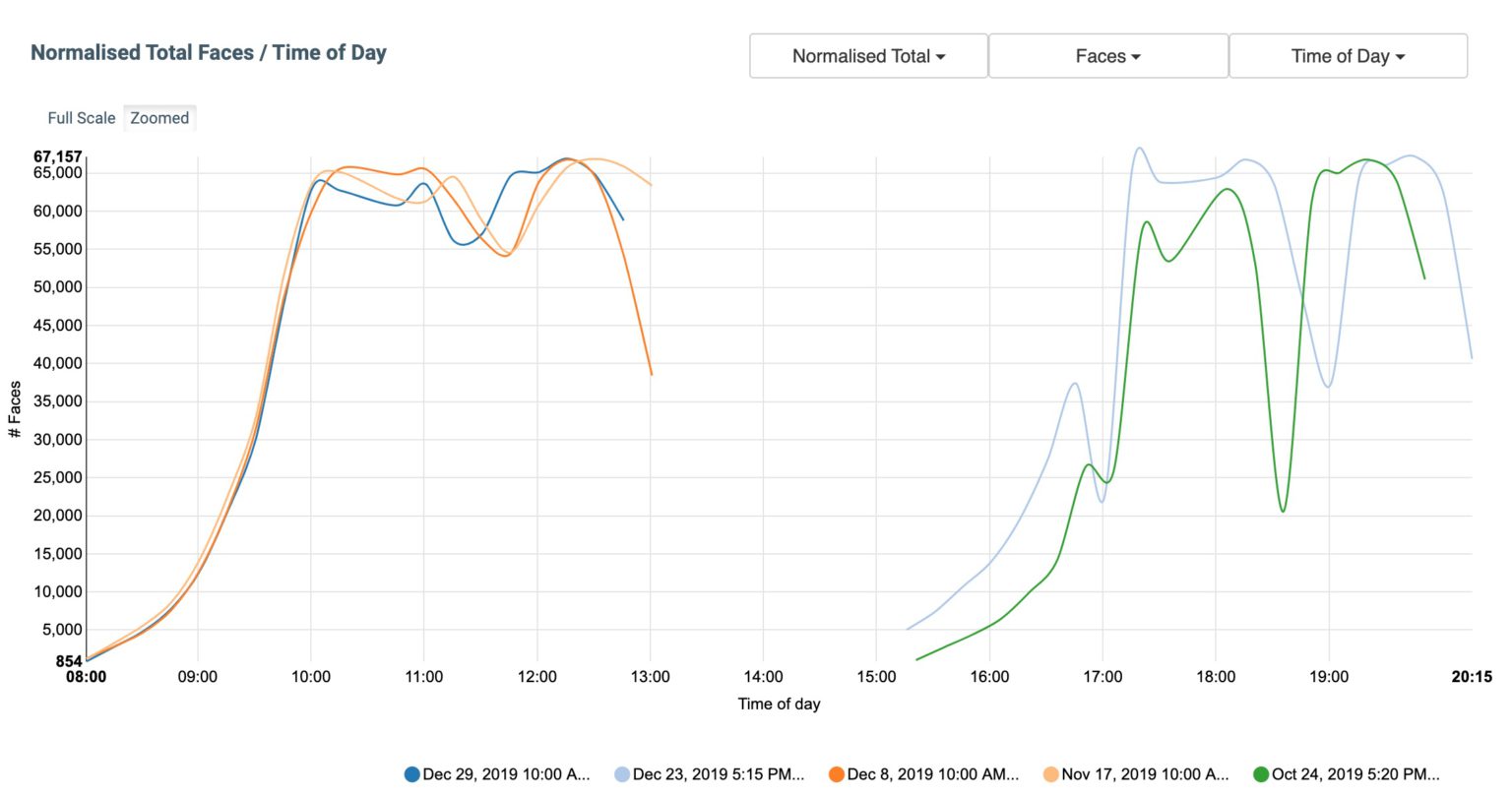The height and width of the screenshot is (797, 1512).
Task: Open the Time of Day dropdown
Action: point(1348,56)
